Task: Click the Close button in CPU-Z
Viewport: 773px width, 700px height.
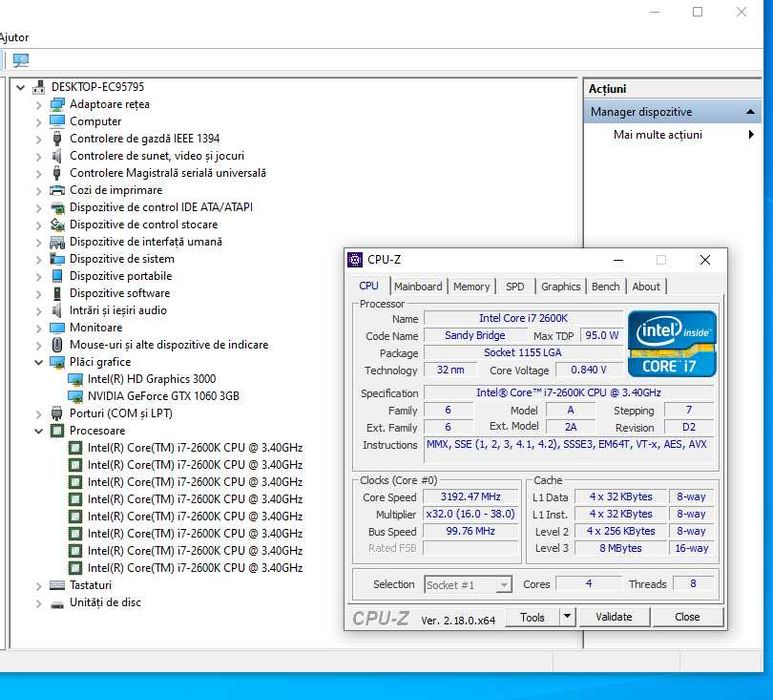Action: point(687,617)
